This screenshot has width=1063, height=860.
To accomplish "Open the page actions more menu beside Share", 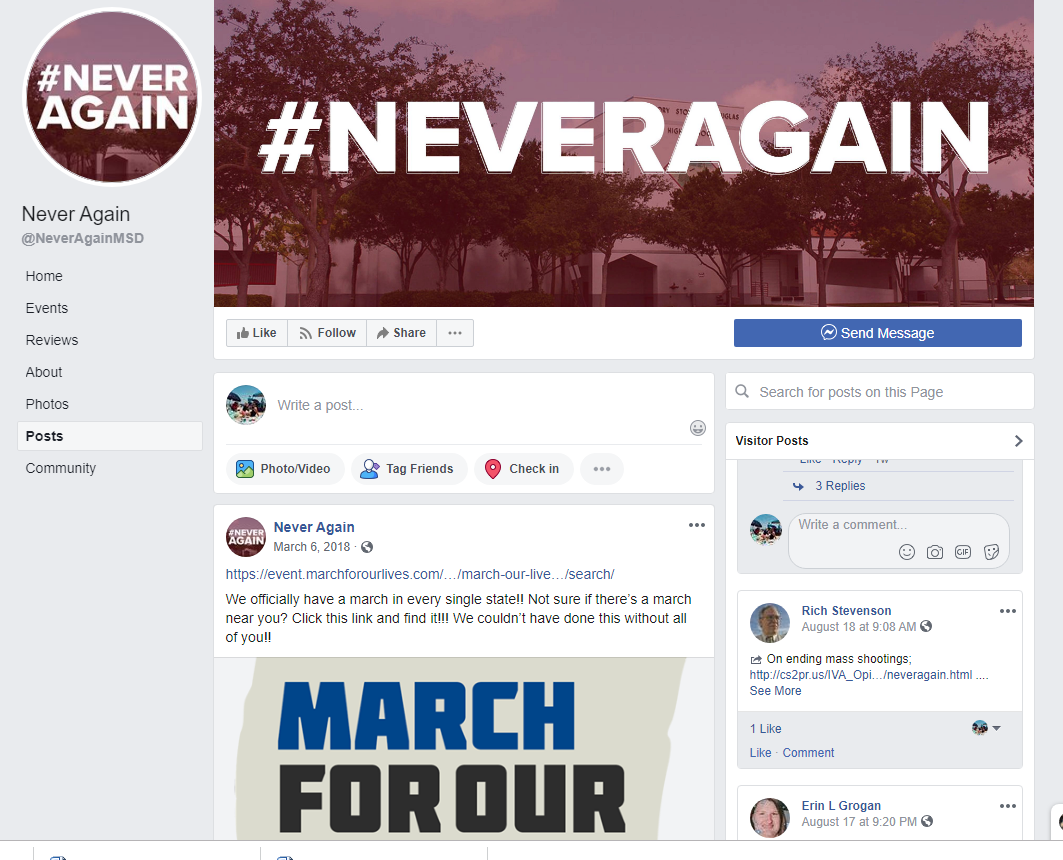I will tap(455, 333).
